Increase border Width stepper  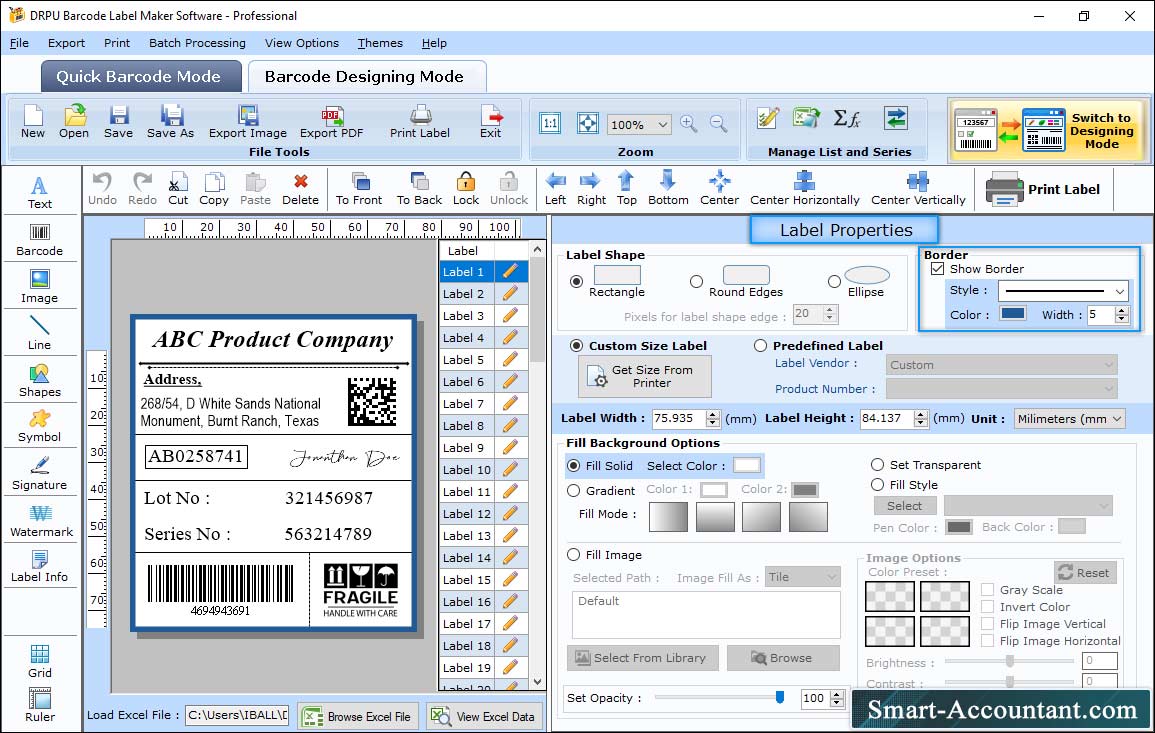[x=1122, y=311]
